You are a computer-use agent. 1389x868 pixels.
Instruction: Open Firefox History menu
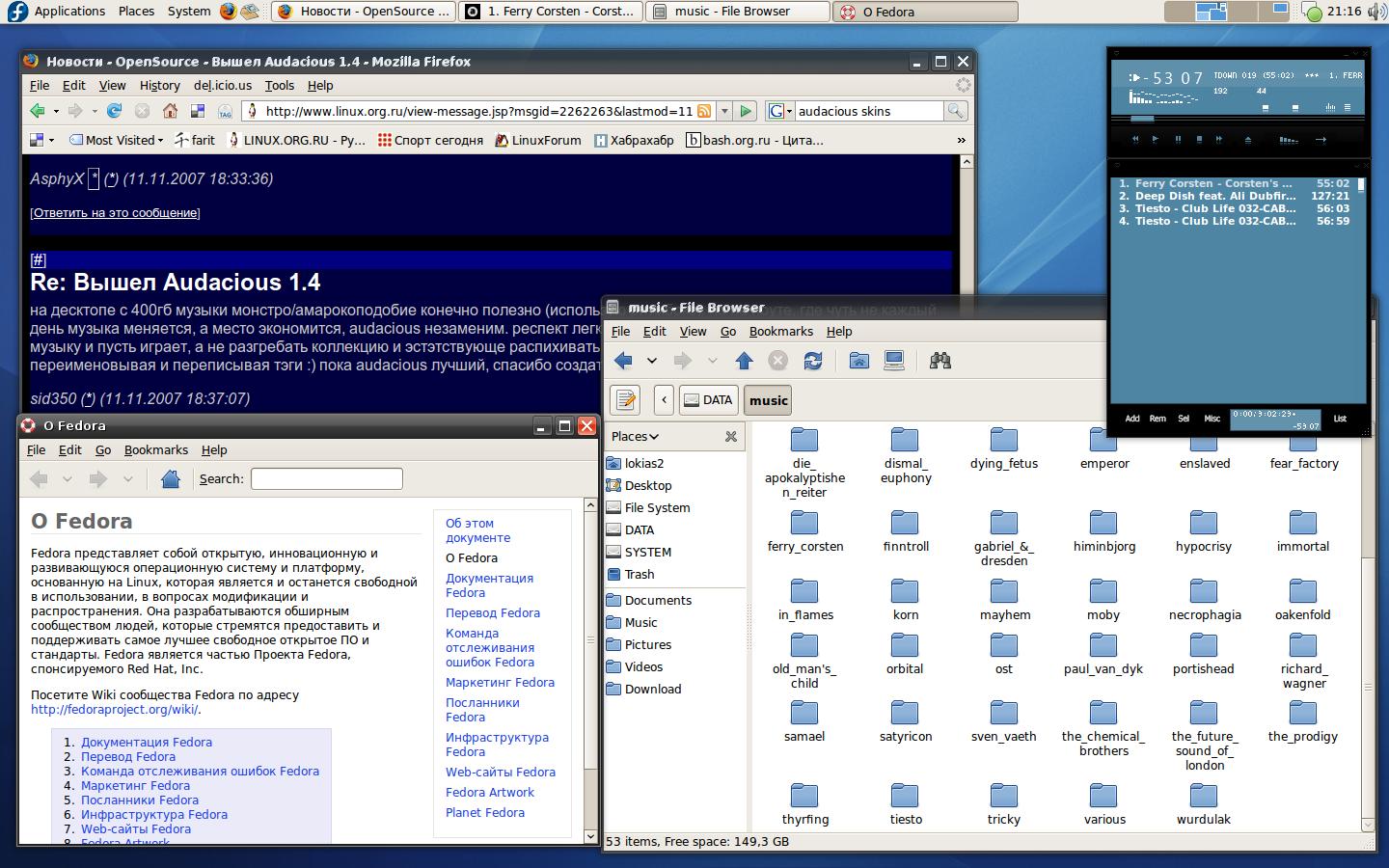[x=159, y=86]
